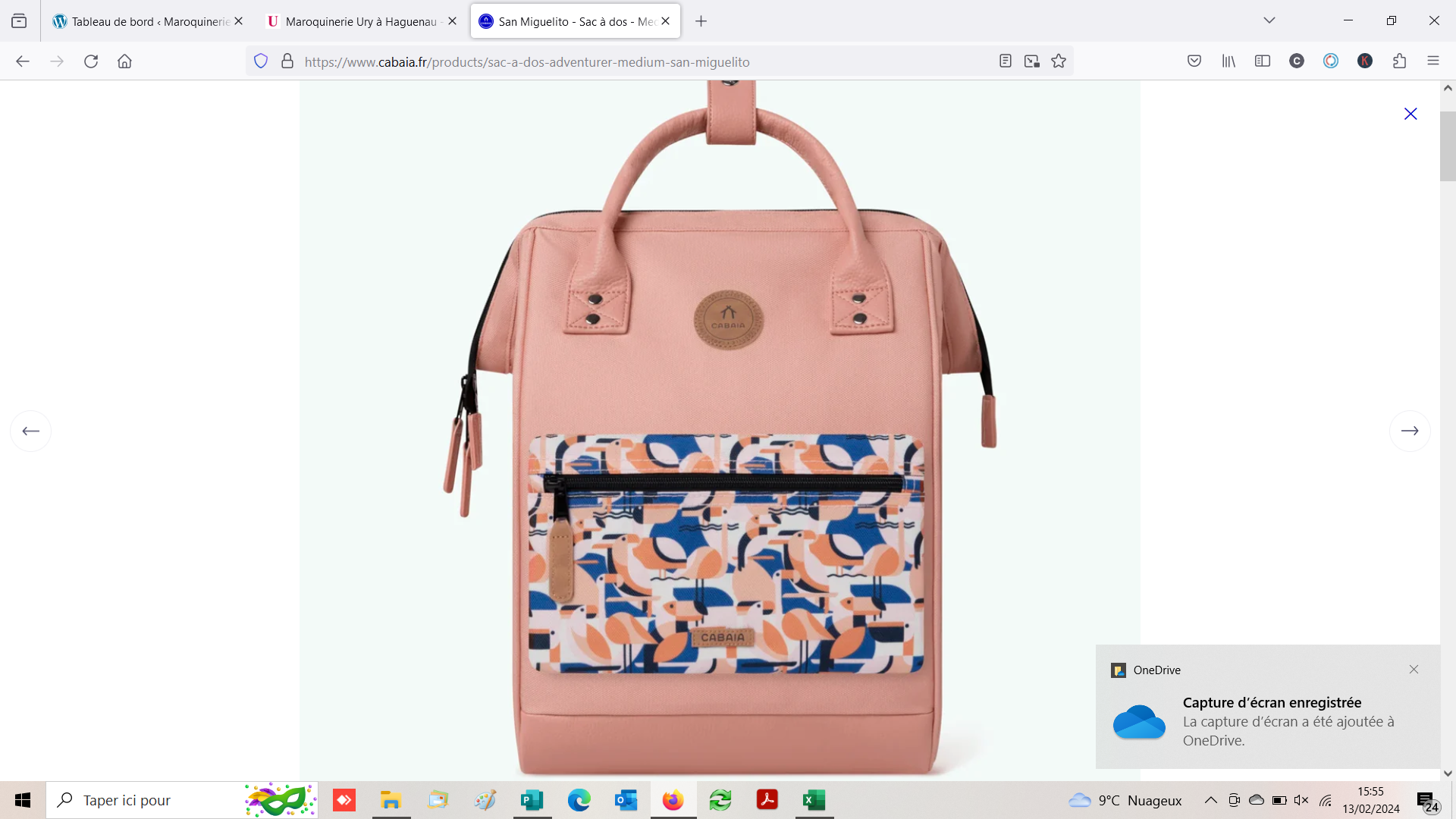Image resolution: width=1456 pixels, height=819 pixels.
Task: Open a new tab with plus button
Action: tap(701, 21)
